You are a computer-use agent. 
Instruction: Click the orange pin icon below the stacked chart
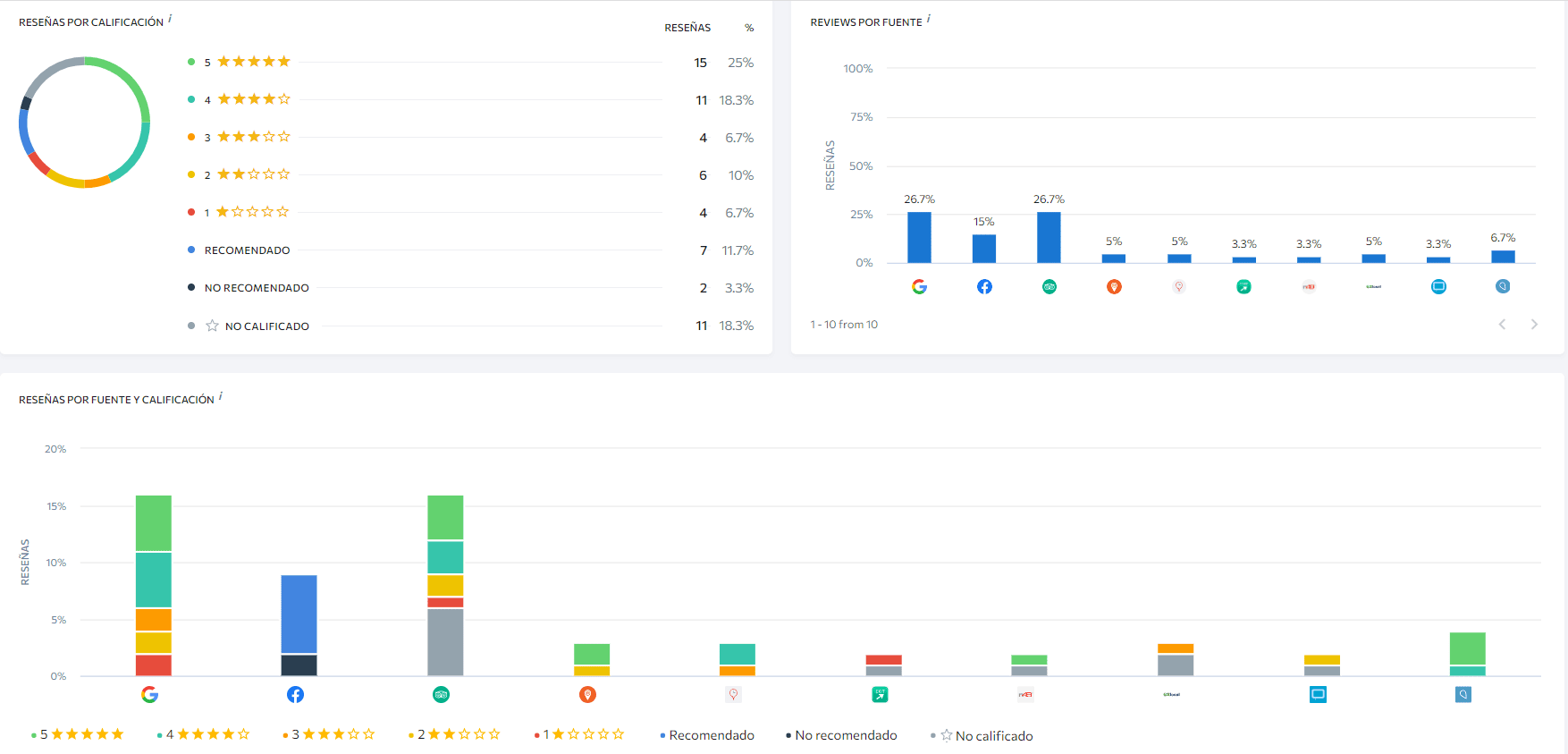[587, 694]
